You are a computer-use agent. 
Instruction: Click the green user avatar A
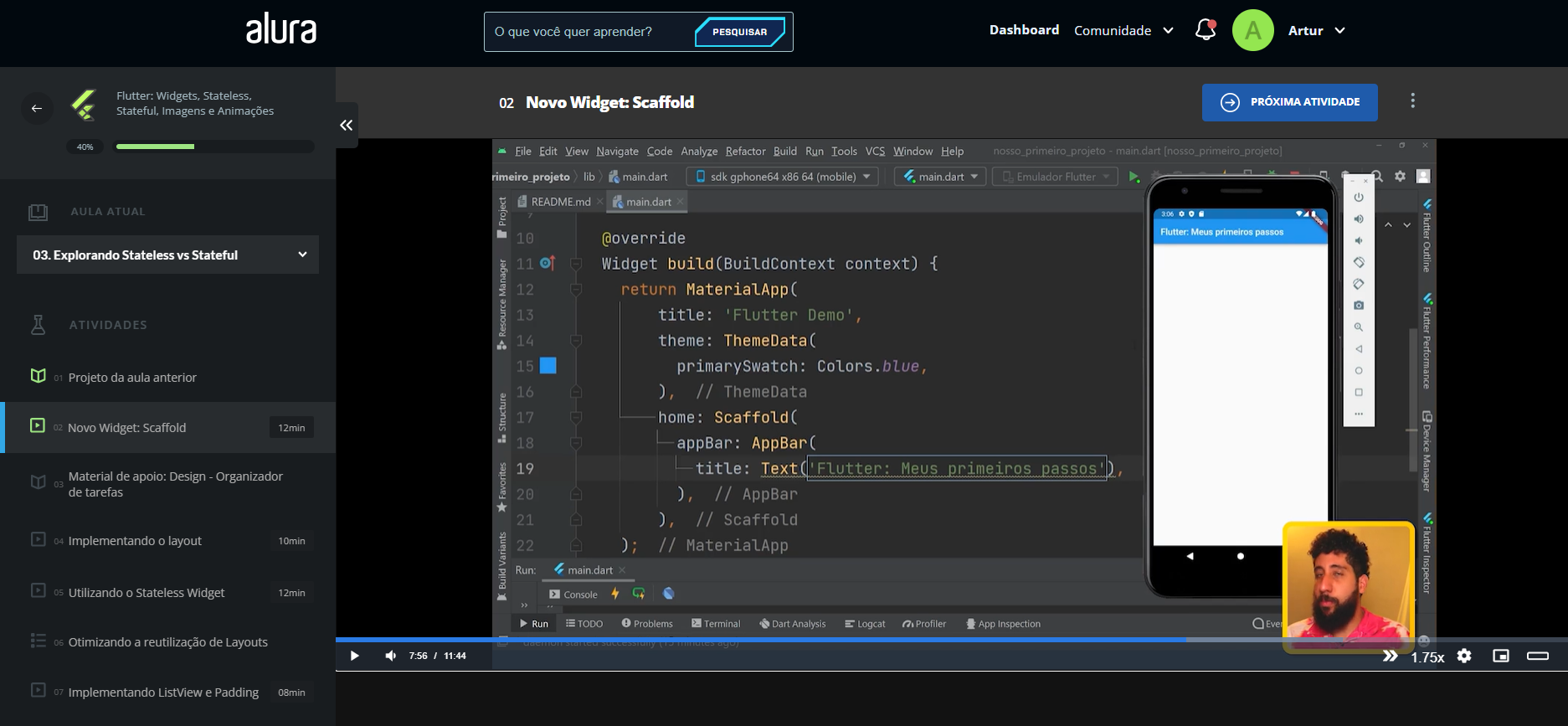1252,30
